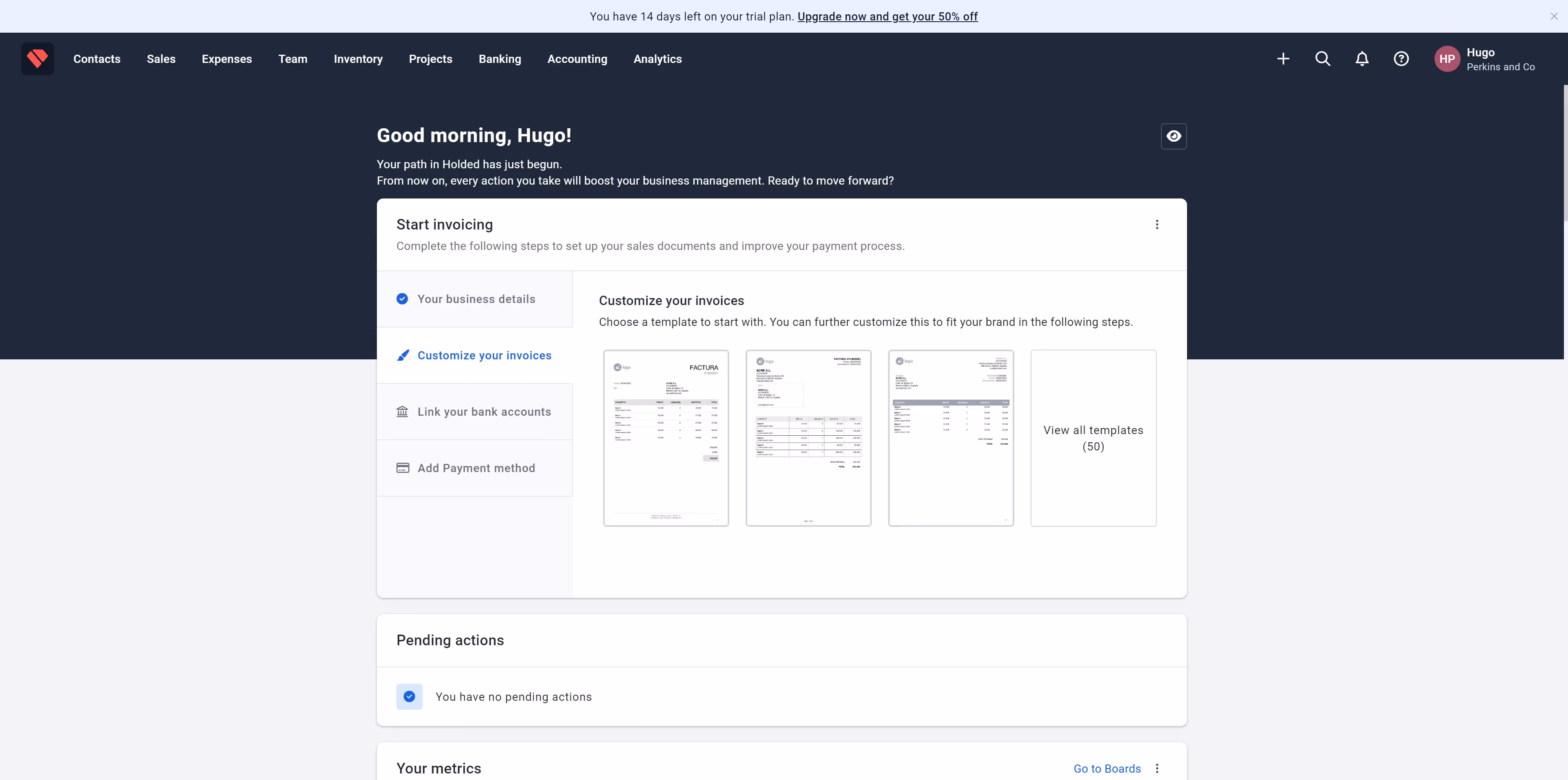Image resolution: width=1568 pixels, height=780 pixels.
Task: Click the card icon by Add Payment method
Action: pos(402,468)
